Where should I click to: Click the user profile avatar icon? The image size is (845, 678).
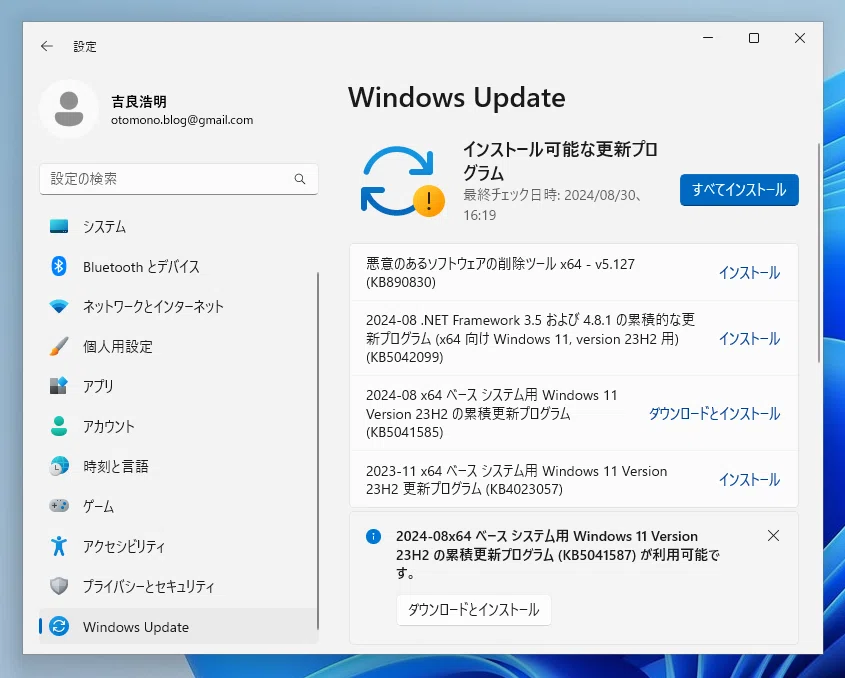[69, 109]
